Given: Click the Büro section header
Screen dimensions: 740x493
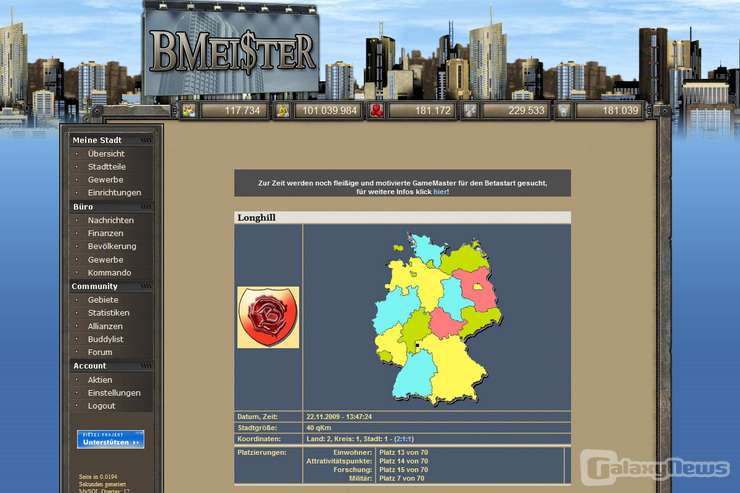Looking at the screenshot, I should (x=83, y=207).
